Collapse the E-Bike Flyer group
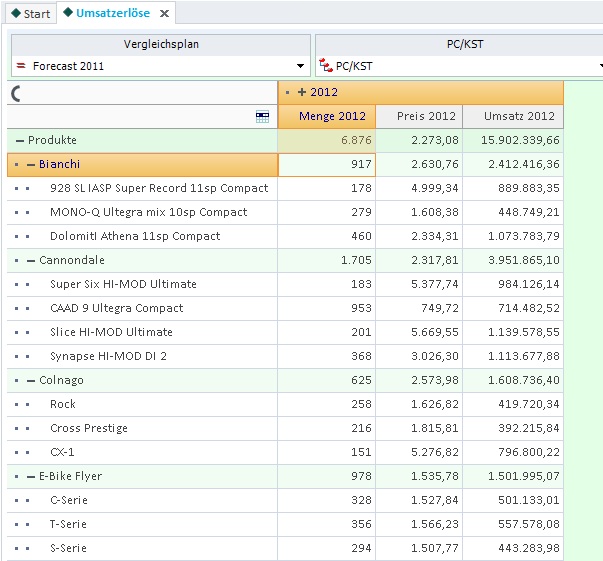The width and height of the screenshot is (603, 561). point(31,477)
